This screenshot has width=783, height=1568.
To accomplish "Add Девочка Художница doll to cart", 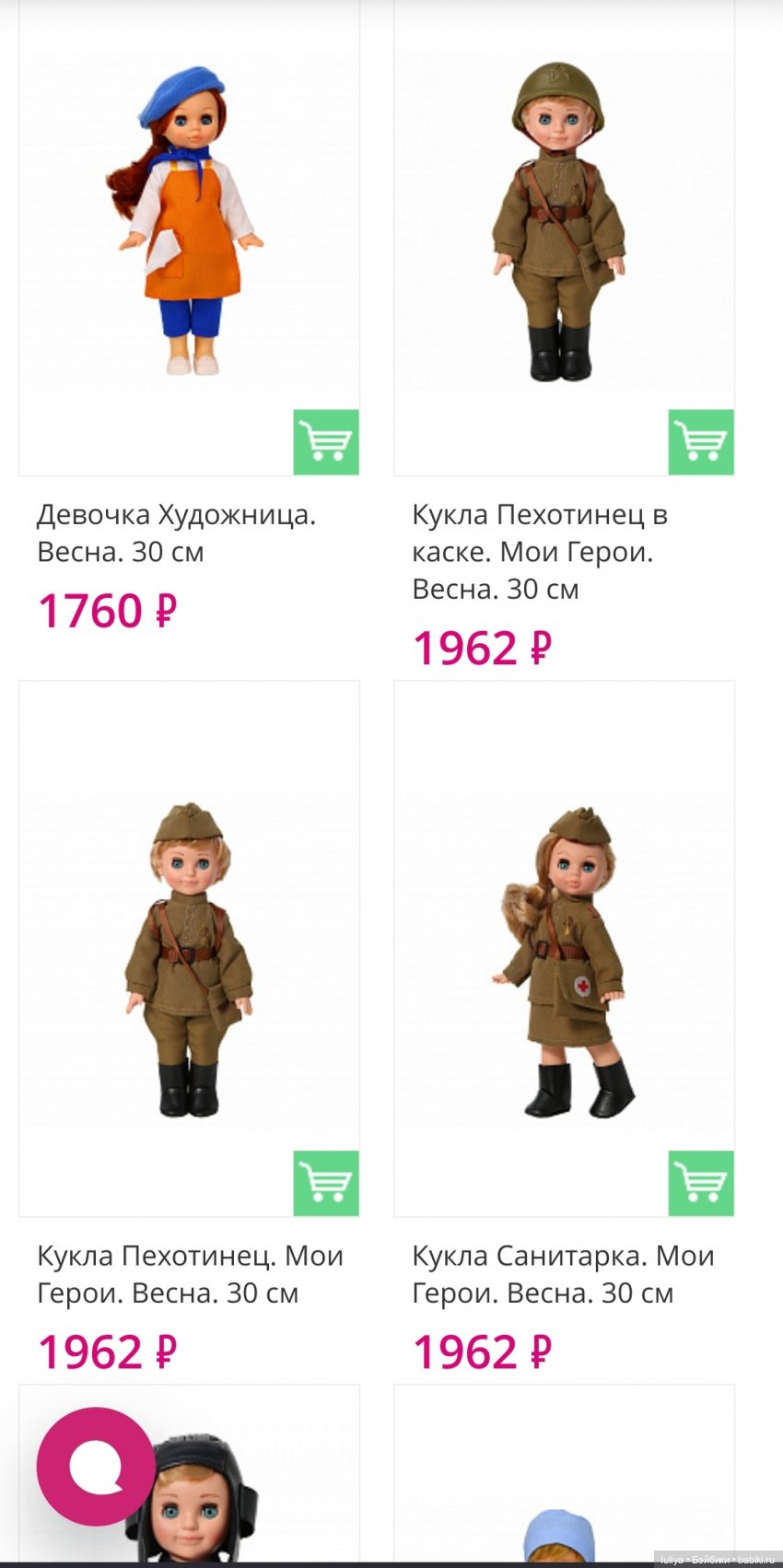I will tap(326, 442).
